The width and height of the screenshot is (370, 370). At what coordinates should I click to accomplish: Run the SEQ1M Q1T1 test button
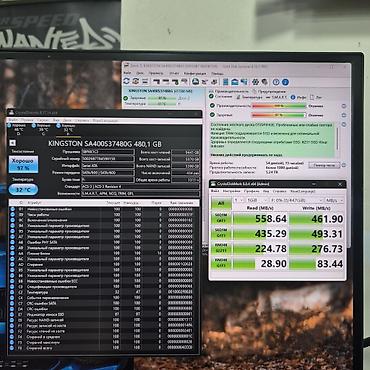pos(221,233)
